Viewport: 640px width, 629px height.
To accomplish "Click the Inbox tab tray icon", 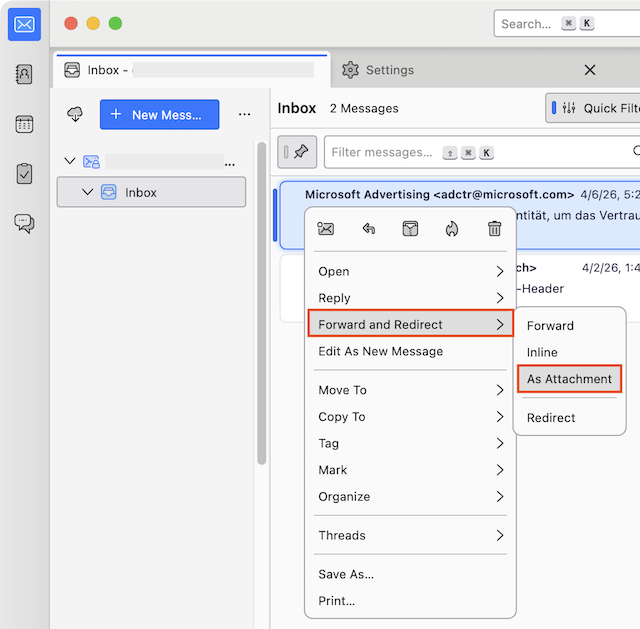I will (x=72, y=70).
